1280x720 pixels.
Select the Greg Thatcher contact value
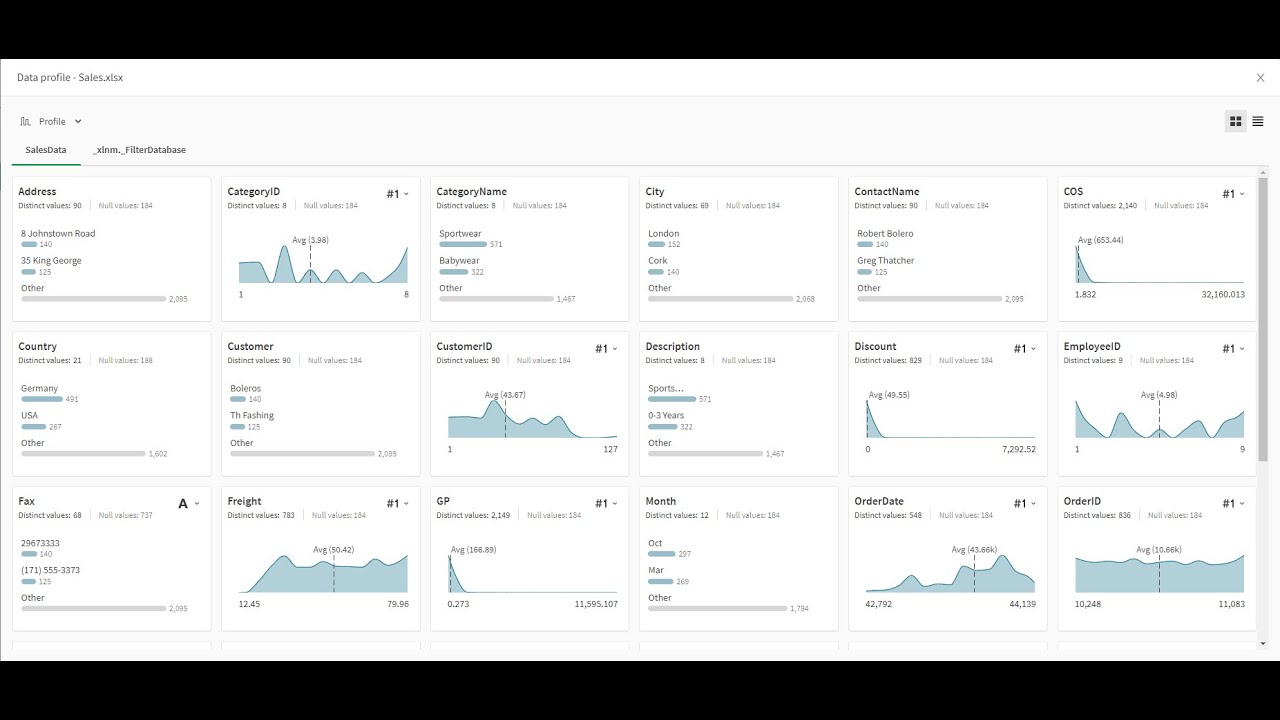[x=886, y=261]
